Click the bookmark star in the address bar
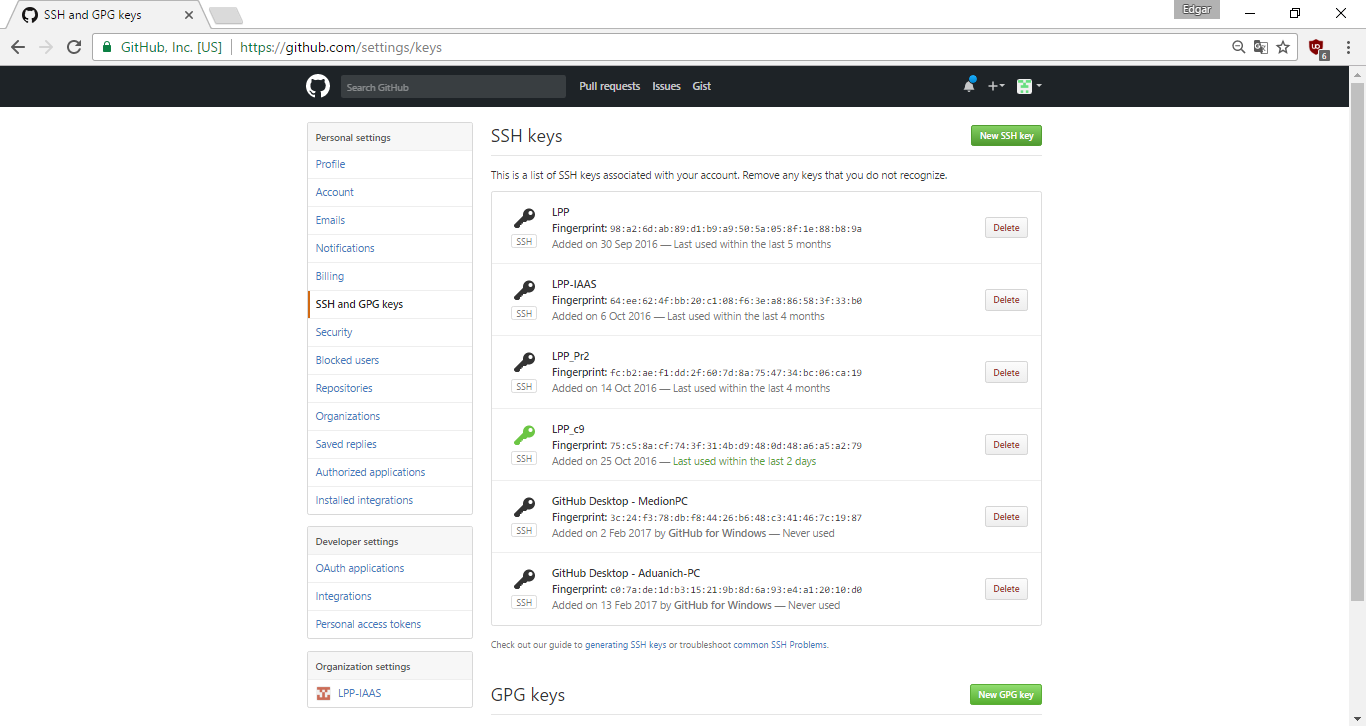 tap(1283, 46)
